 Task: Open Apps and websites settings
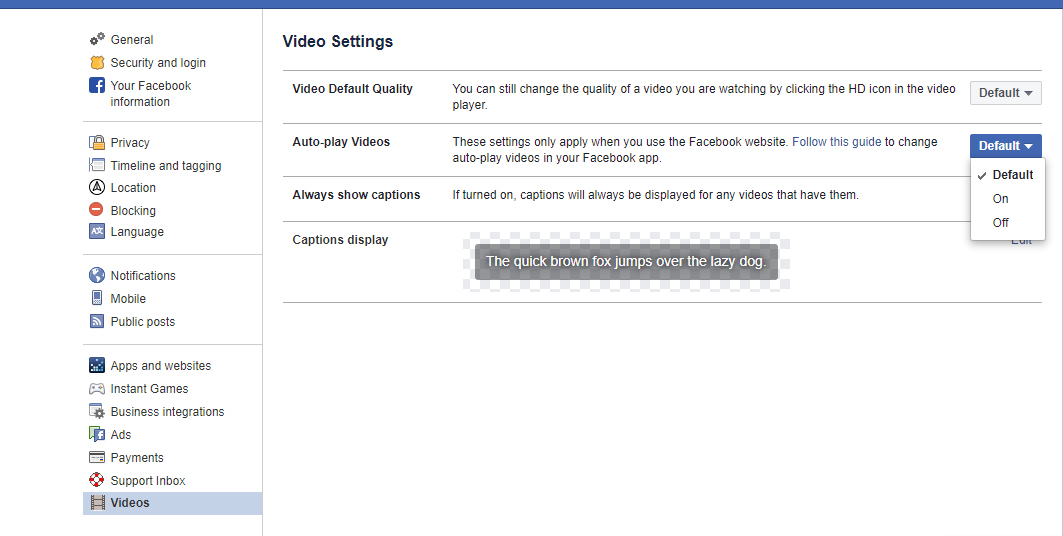(161, 366)
